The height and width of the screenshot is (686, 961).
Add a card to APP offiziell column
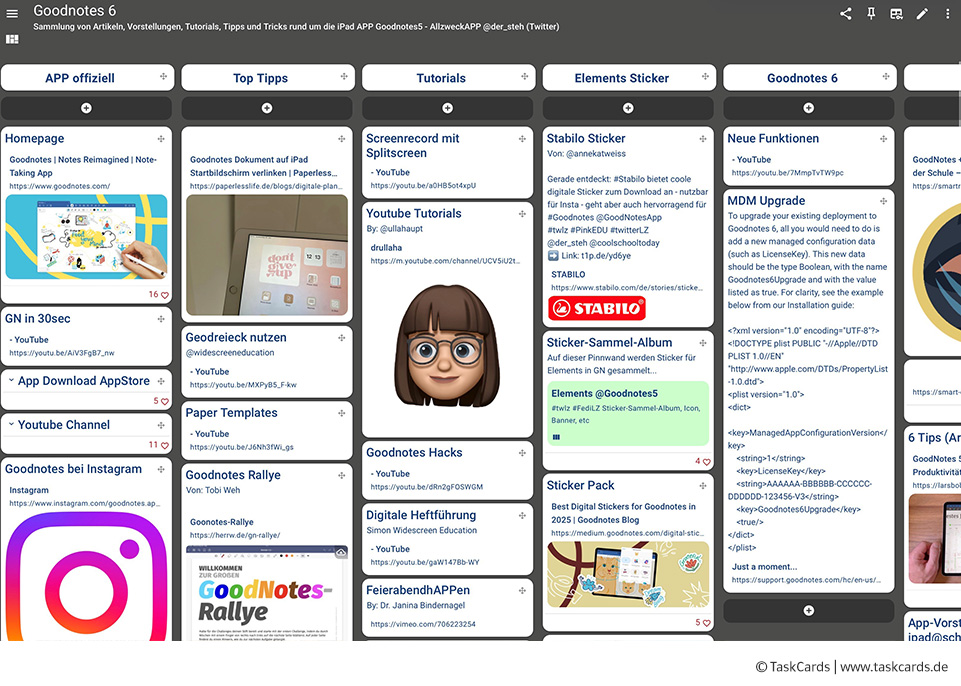[86, 108]
